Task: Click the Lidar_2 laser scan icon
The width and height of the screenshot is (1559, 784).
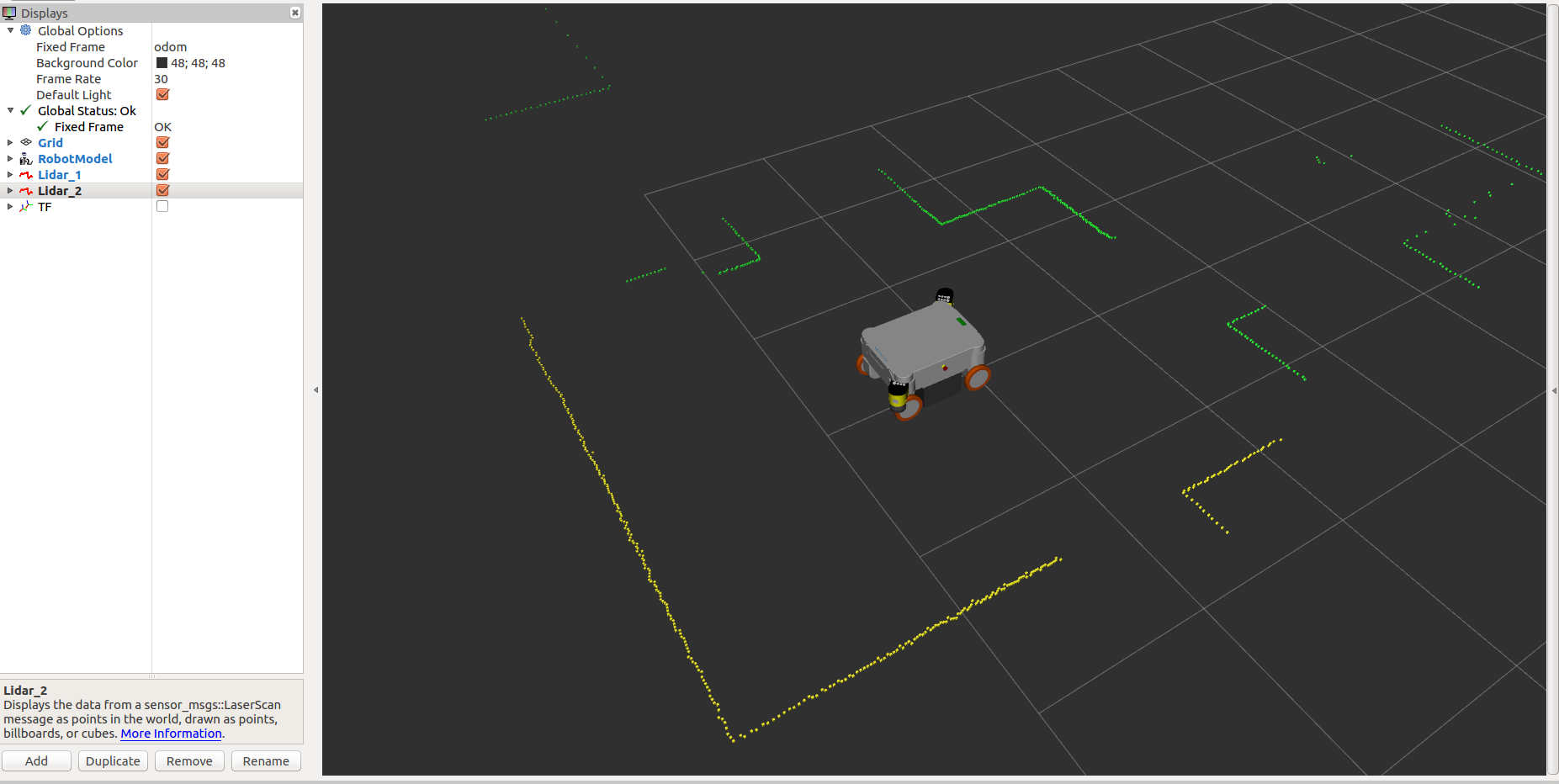Action: point(26,190)
